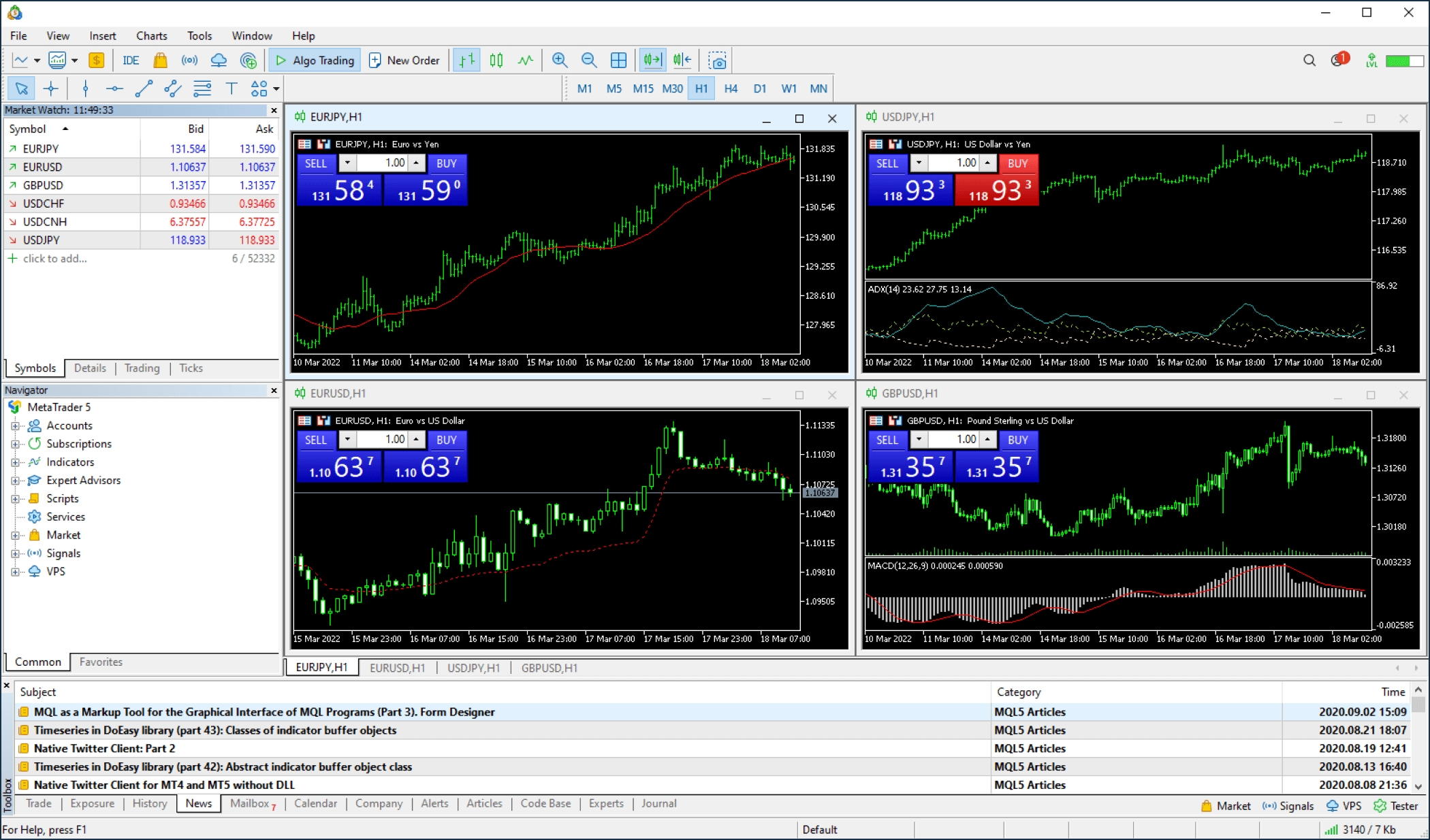Viewport: 1430px width, 840px height.
Task: Open the Charts menu
Action: [151, 36]
